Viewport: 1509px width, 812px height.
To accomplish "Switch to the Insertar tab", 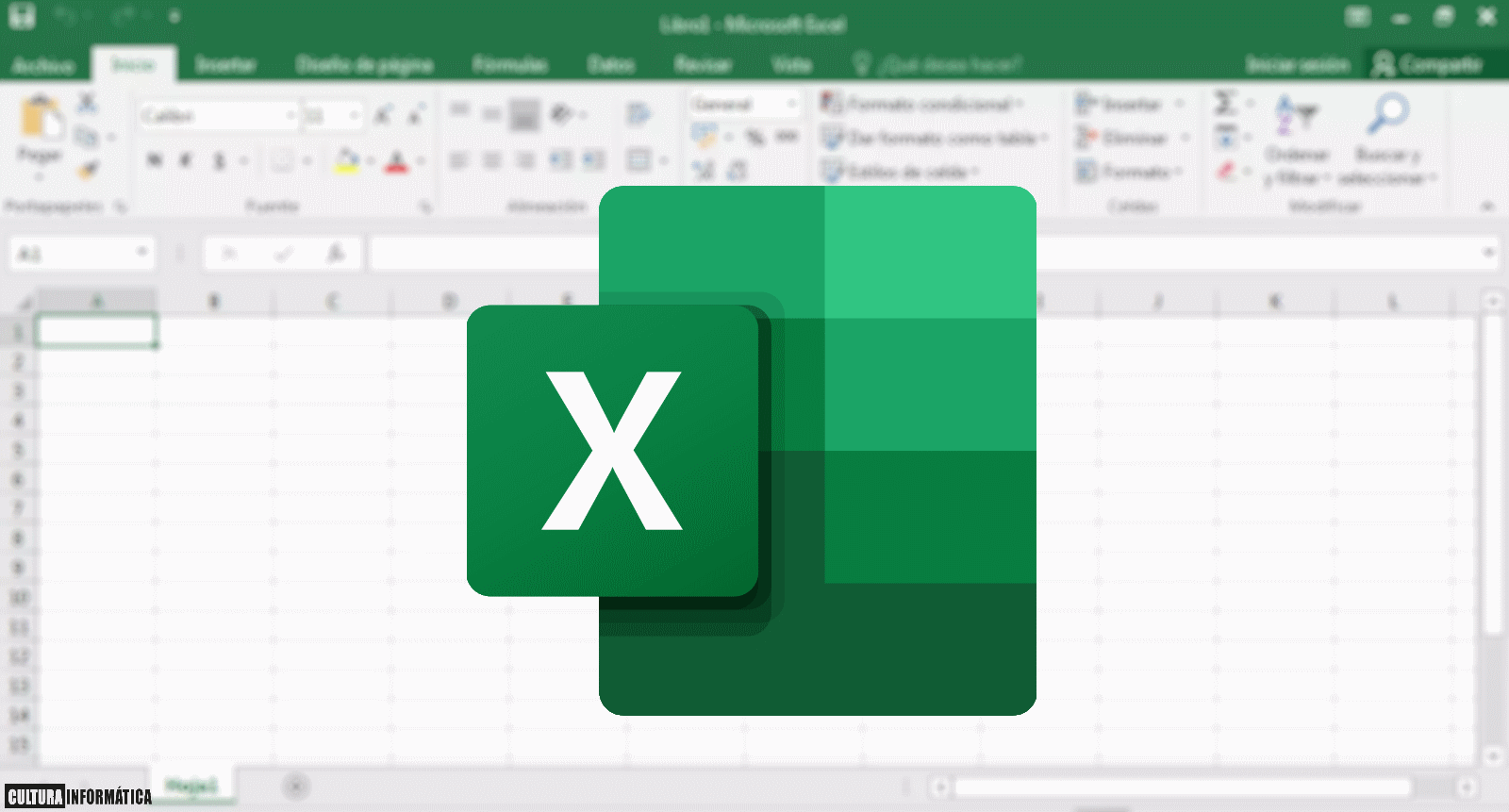I will coord(225,64).
